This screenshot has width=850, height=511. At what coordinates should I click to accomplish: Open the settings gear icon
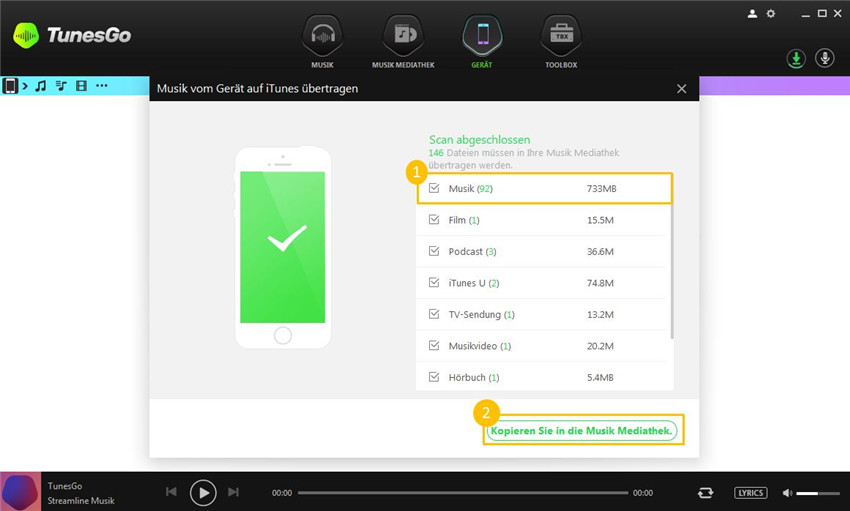[771, 14]
